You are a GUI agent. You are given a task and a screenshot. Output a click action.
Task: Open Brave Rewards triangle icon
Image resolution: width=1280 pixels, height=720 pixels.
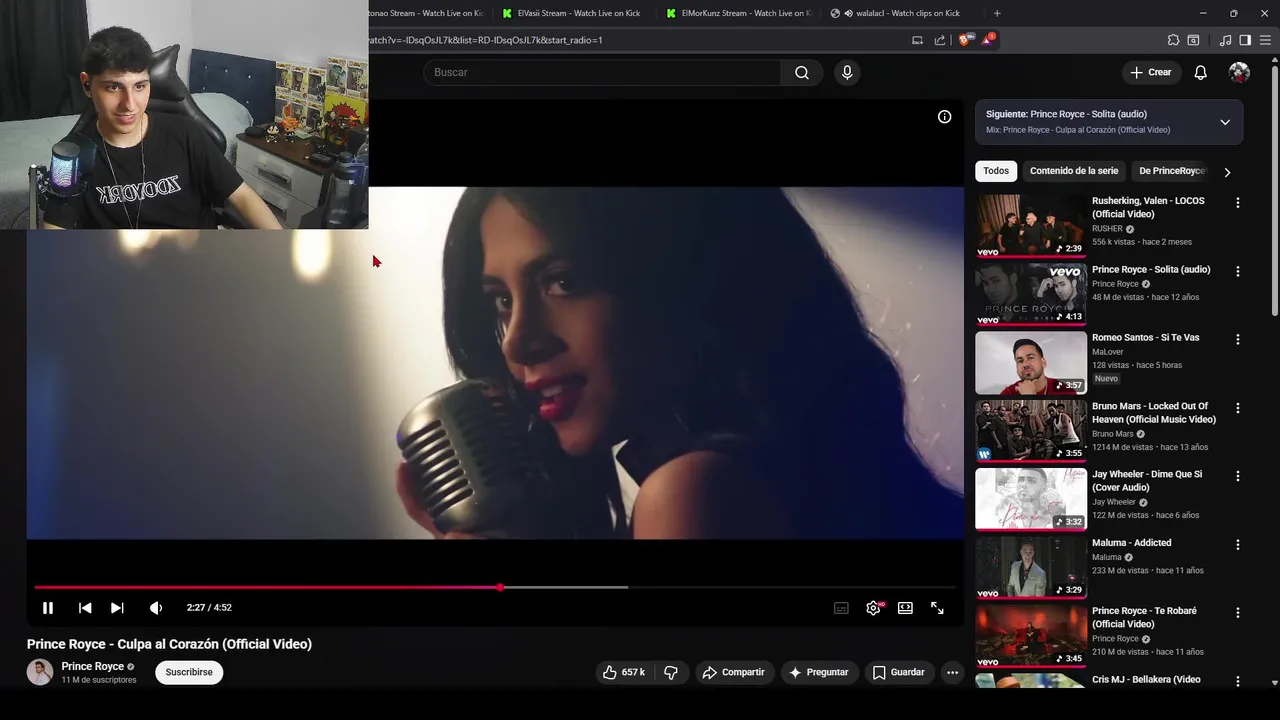click(988, 40)
